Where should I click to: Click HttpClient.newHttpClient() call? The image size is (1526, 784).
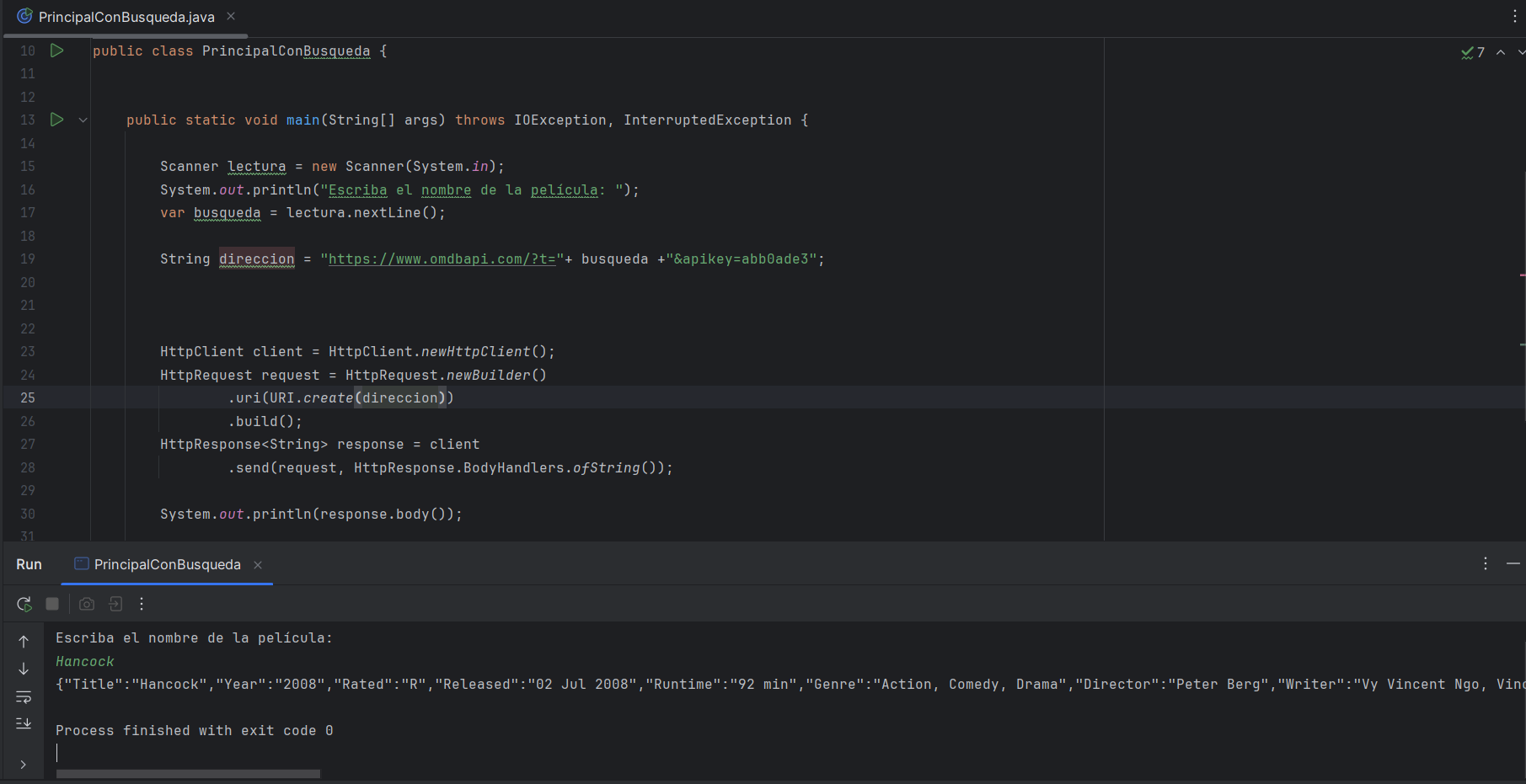[x=437, y=352]
